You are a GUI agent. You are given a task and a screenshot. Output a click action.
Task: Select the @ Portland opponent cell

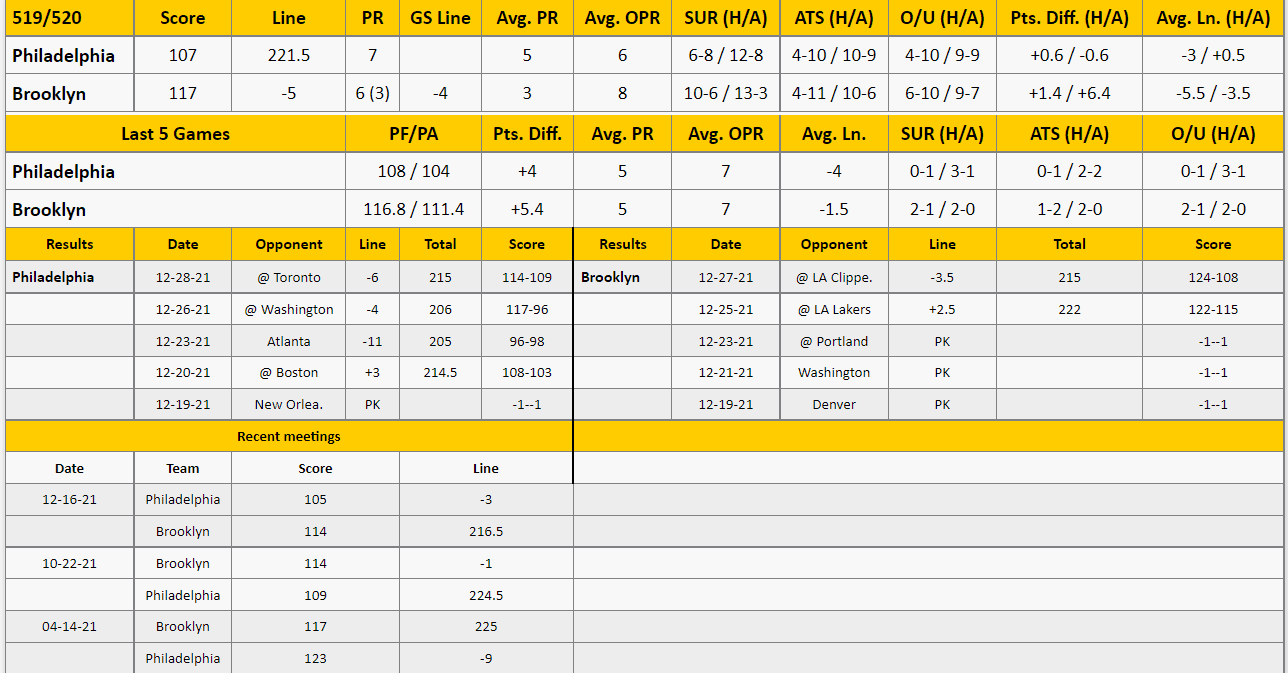pos(834,341)
